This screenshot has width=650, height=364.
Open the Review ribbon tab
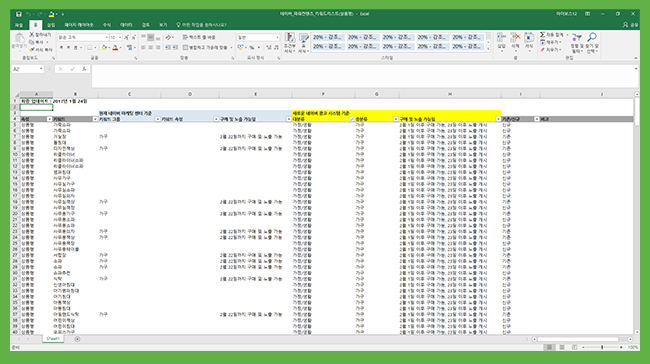(146, 25)
